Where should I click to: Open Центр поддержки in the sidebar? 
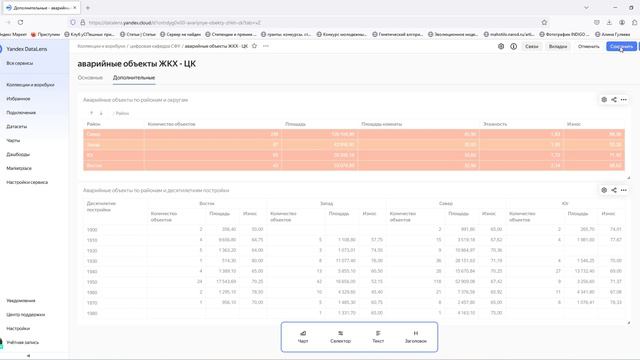(x=26, y=315)
